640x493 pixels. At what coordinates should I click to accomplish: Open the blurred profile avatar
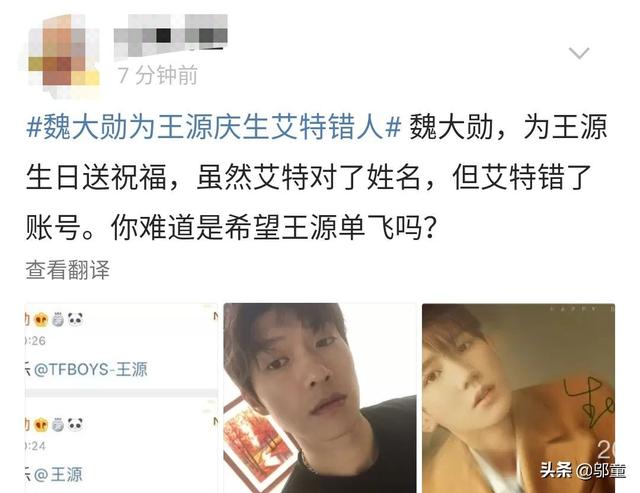coord(63,55)
